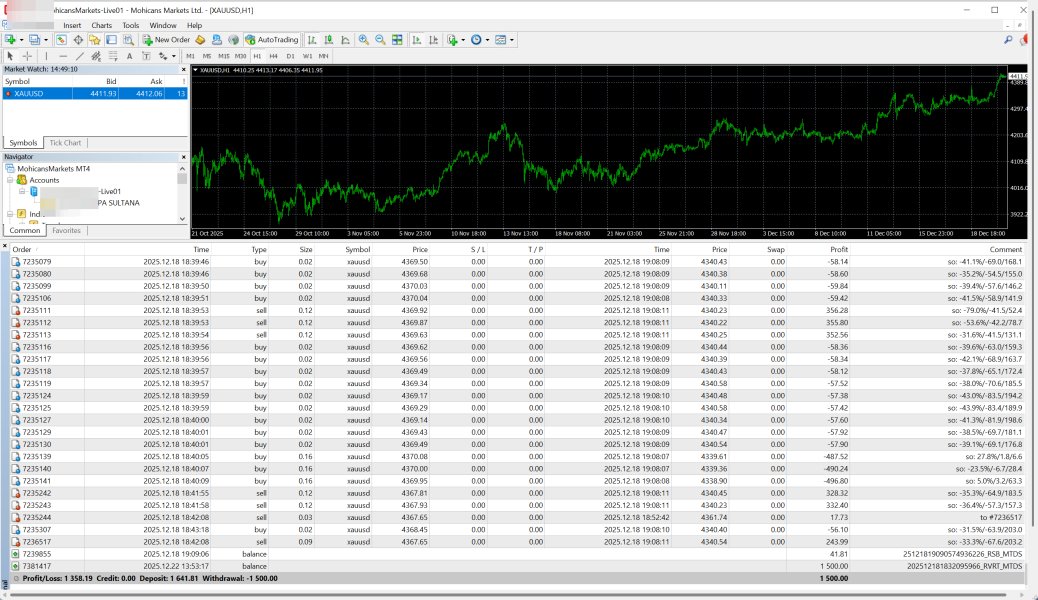
Task: Open the periodicity clock dropdown
Action: [487, 40]
